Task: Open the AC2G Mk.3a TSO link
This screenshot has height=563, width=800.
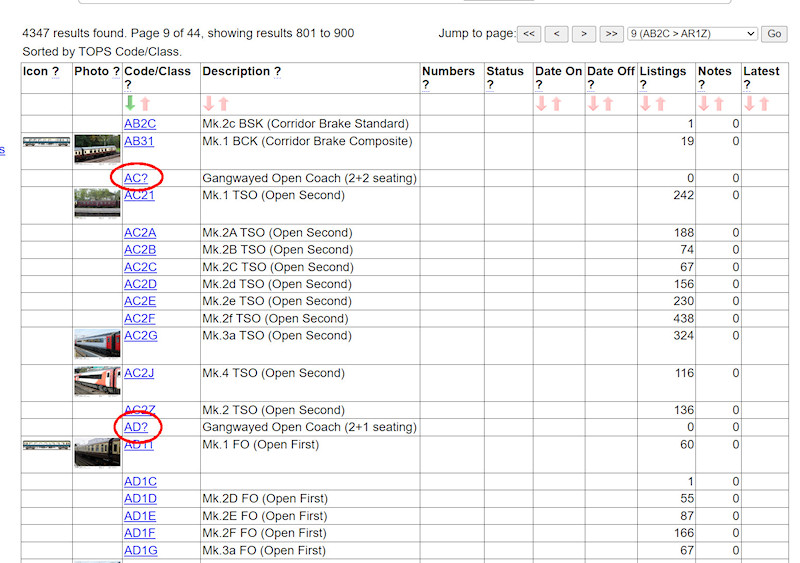Action: click(x=140, y=336)
